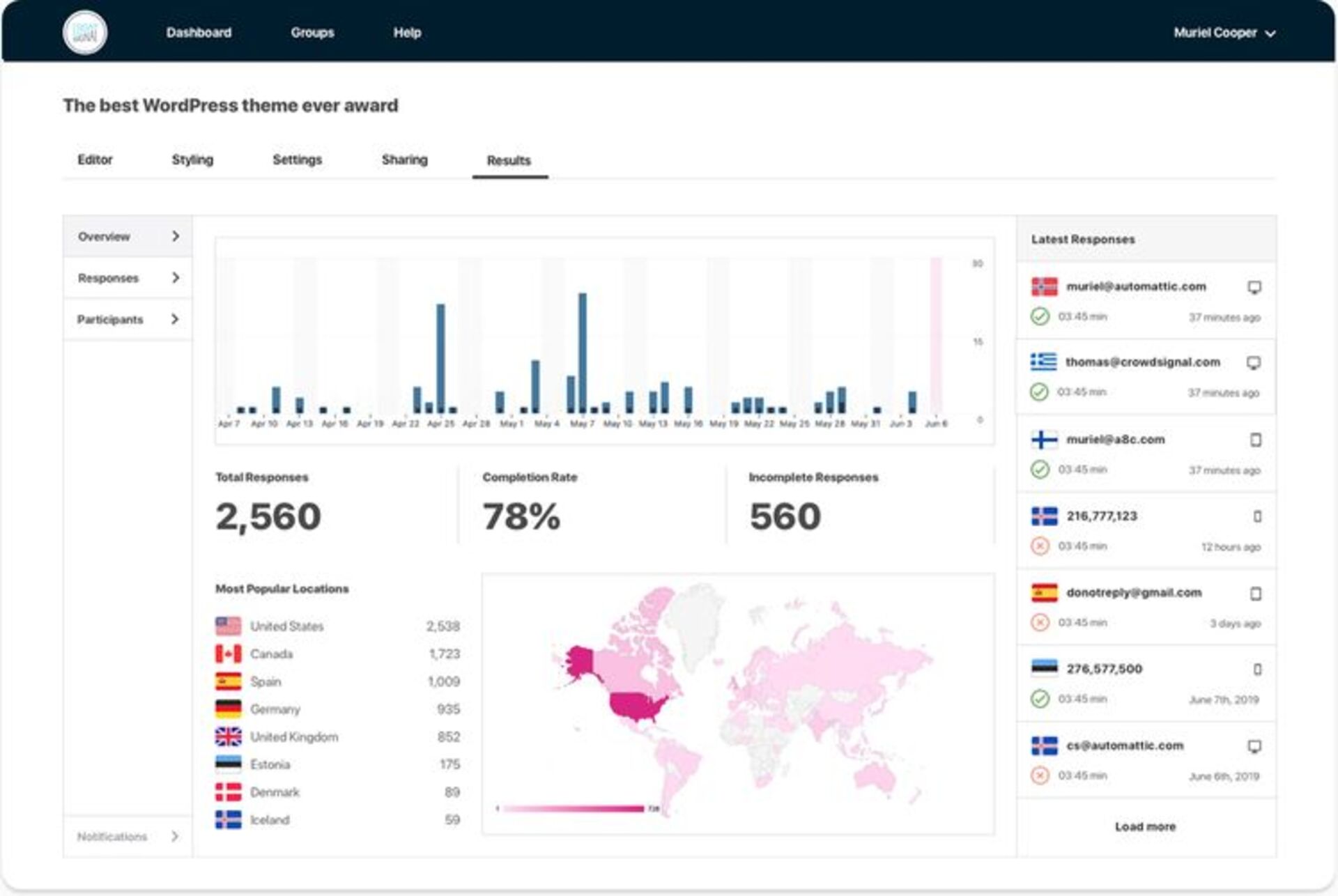Open Notifications from the sidebar
This screenshot has width=1338, height=896.
112,836
